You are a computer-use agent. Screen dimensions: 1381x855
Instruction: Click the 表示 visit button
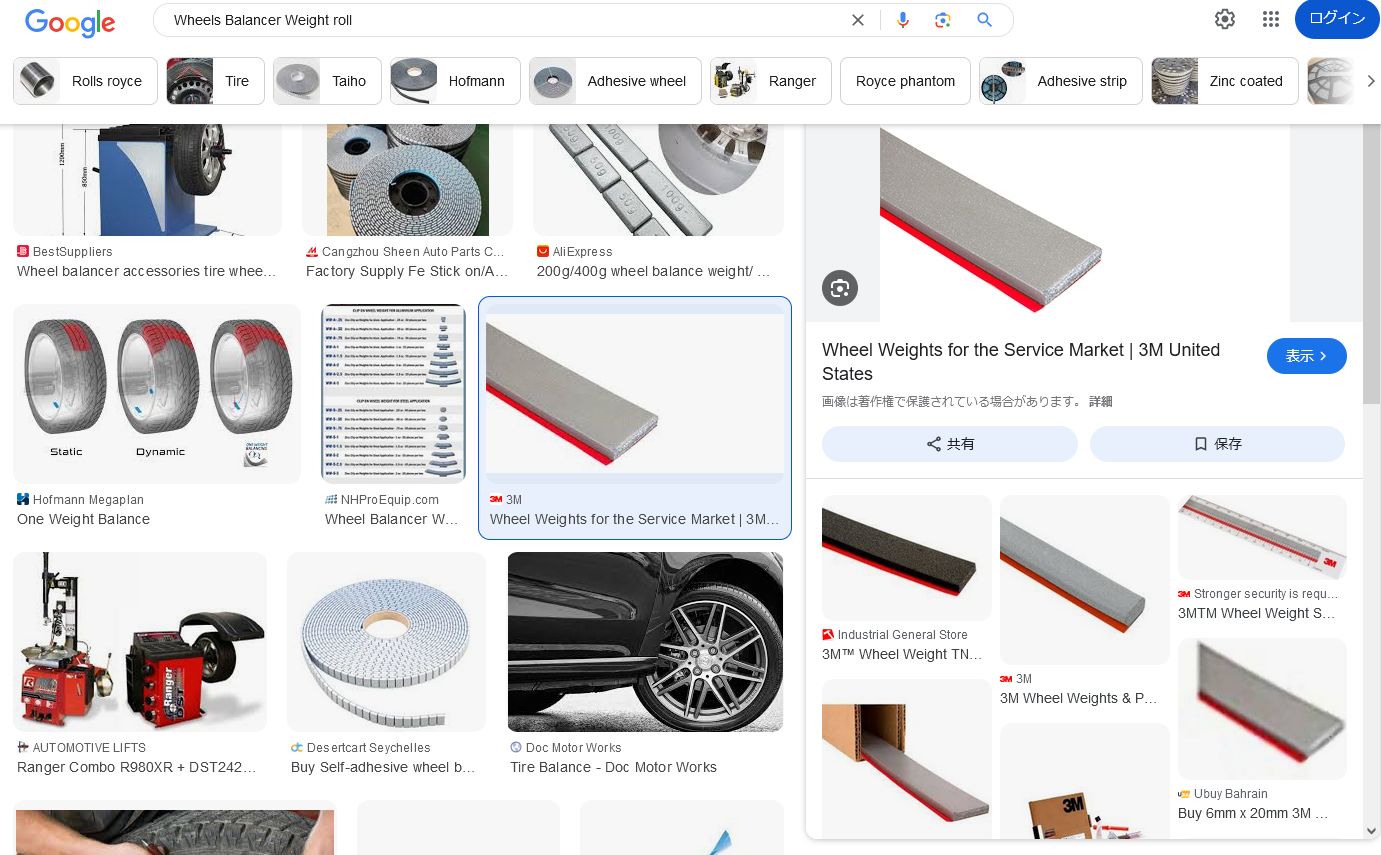coord(1306,356)
